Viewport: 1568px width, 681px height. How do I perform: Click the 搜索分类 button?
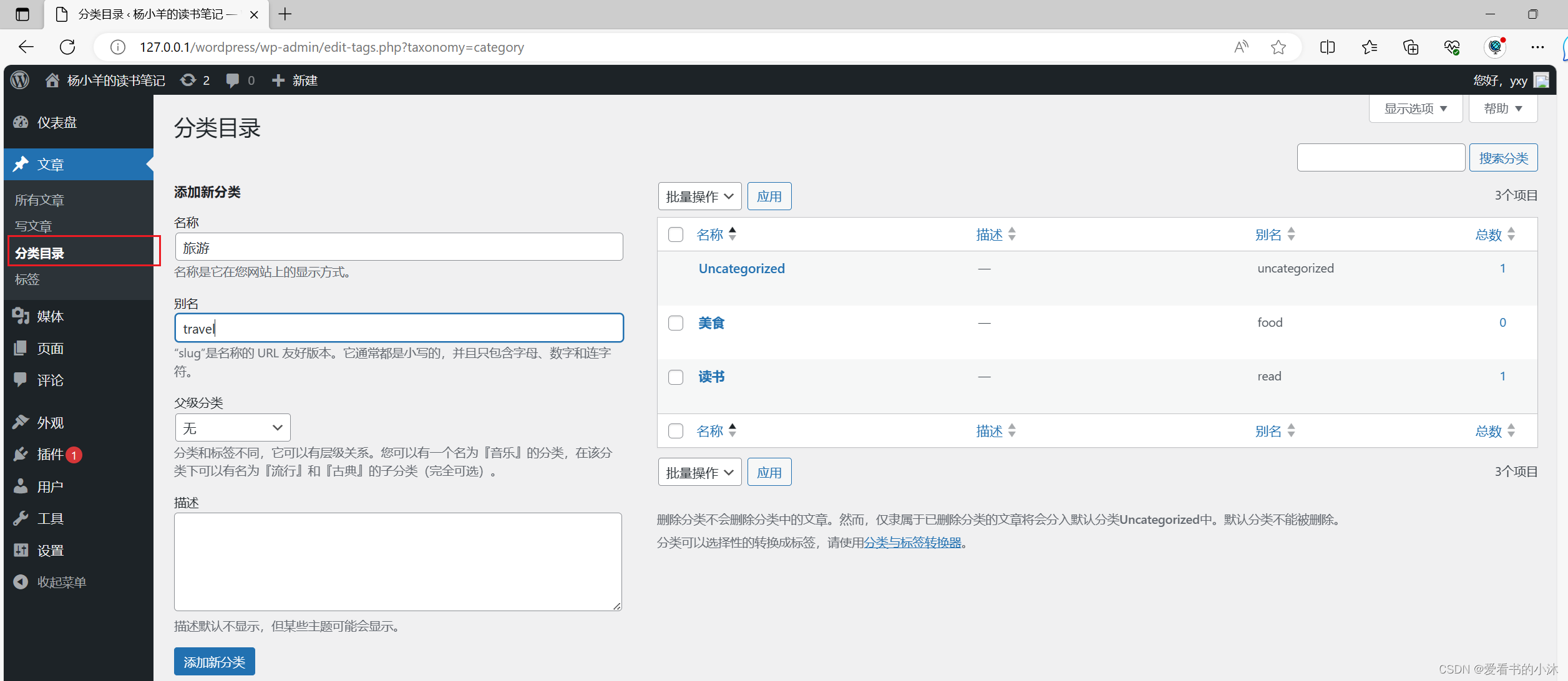[x=1503, y=158]
